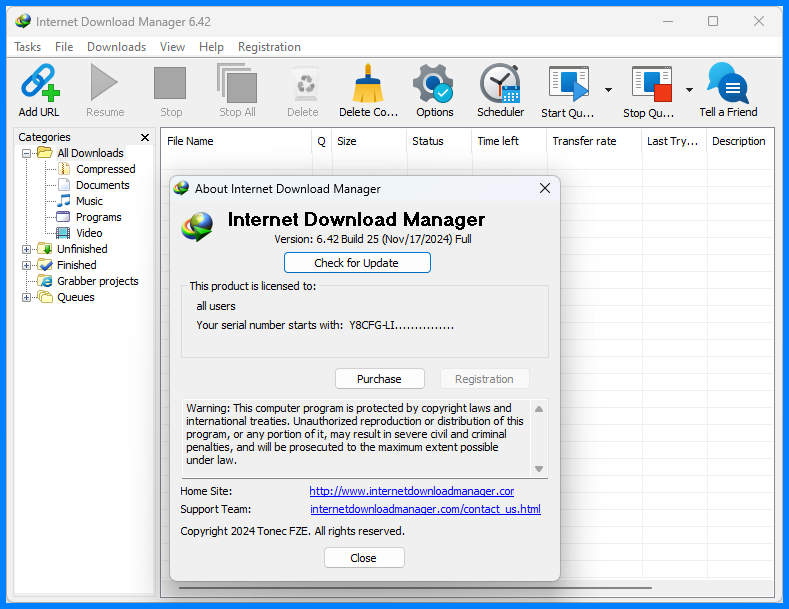Sort by File Name column header
Screen dimensions: 789x609
[x=236, y=141]
